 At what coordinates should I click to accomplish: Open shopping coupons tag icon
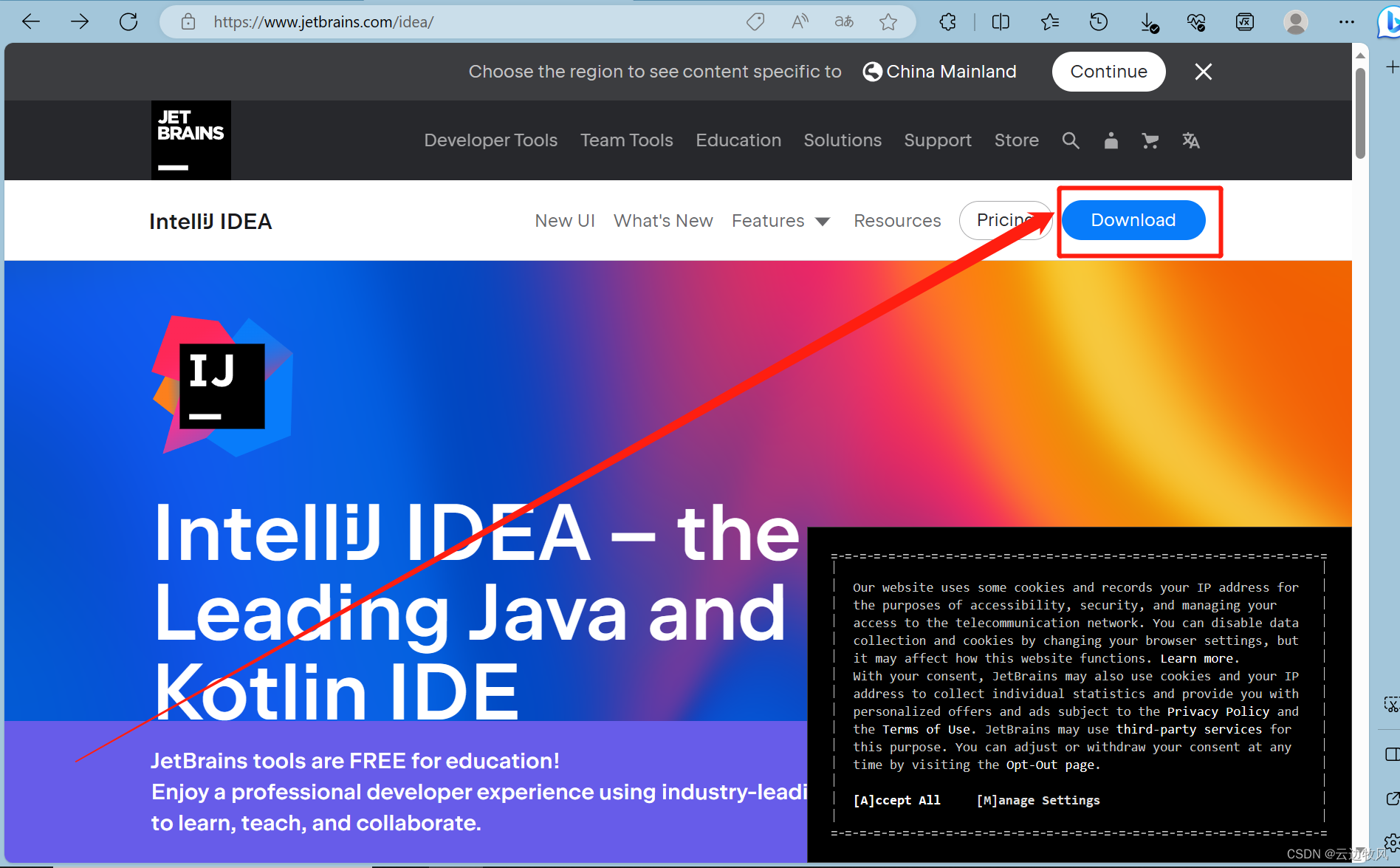[x=755, y=22]
